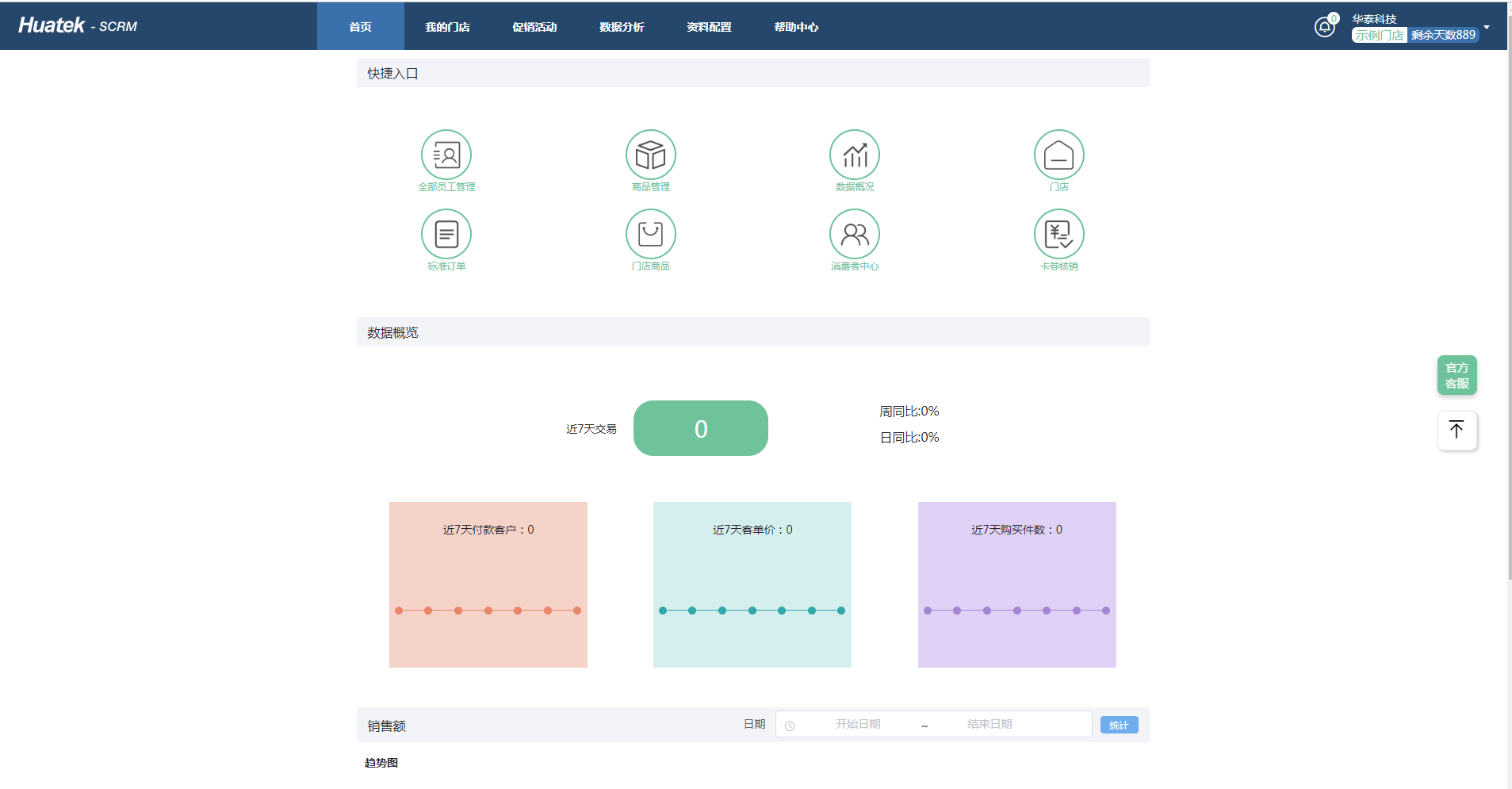This screenshot has width=1512, height=789.
Task: Open the 消费者中心 users icon
Action: (x=855, y=234)
